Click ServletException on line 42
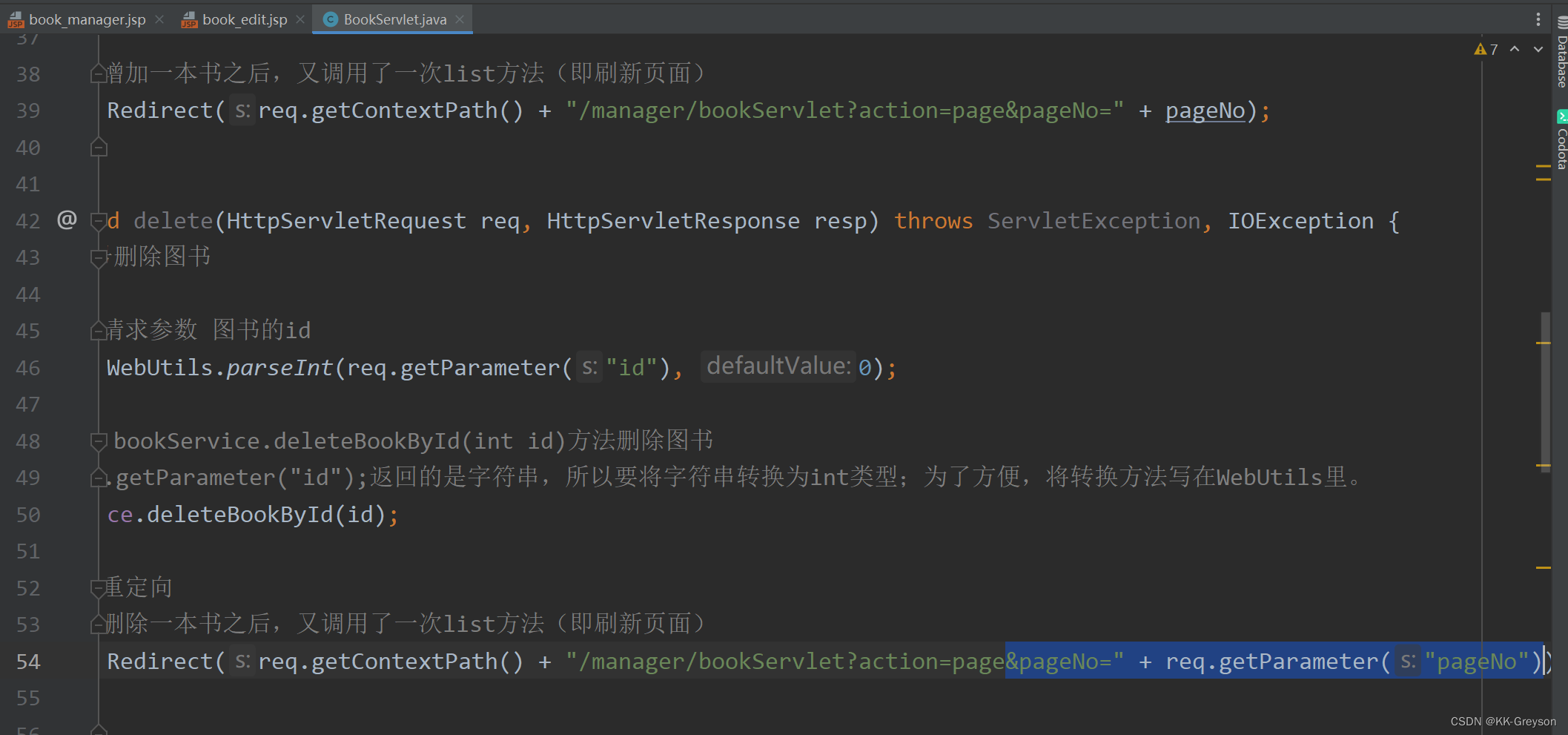Viewport: 1568px width, 735px height. tap(1094, 220)
